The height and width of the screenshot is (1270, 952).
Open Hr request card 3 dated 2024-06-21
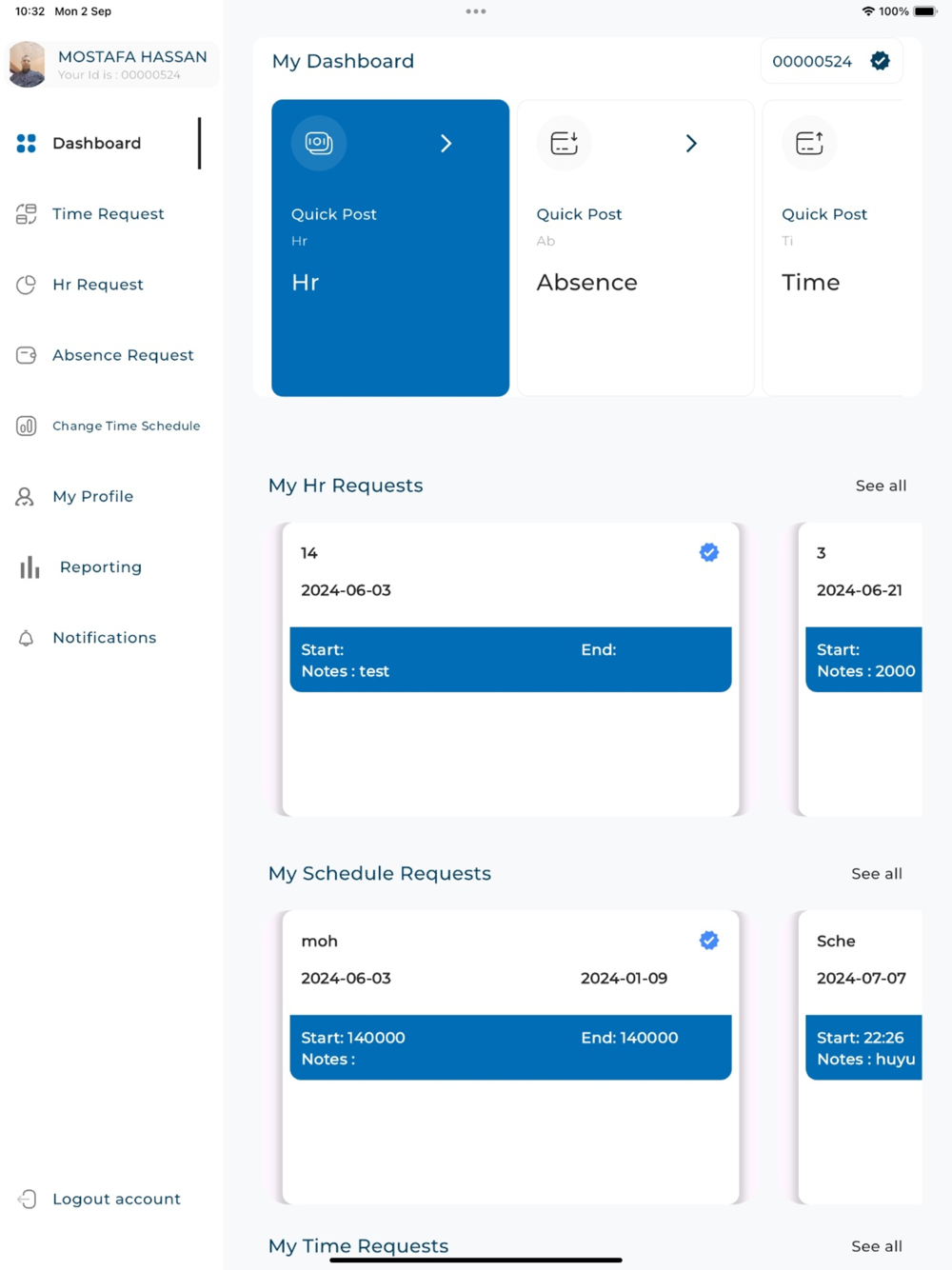(x=860, y=669)
